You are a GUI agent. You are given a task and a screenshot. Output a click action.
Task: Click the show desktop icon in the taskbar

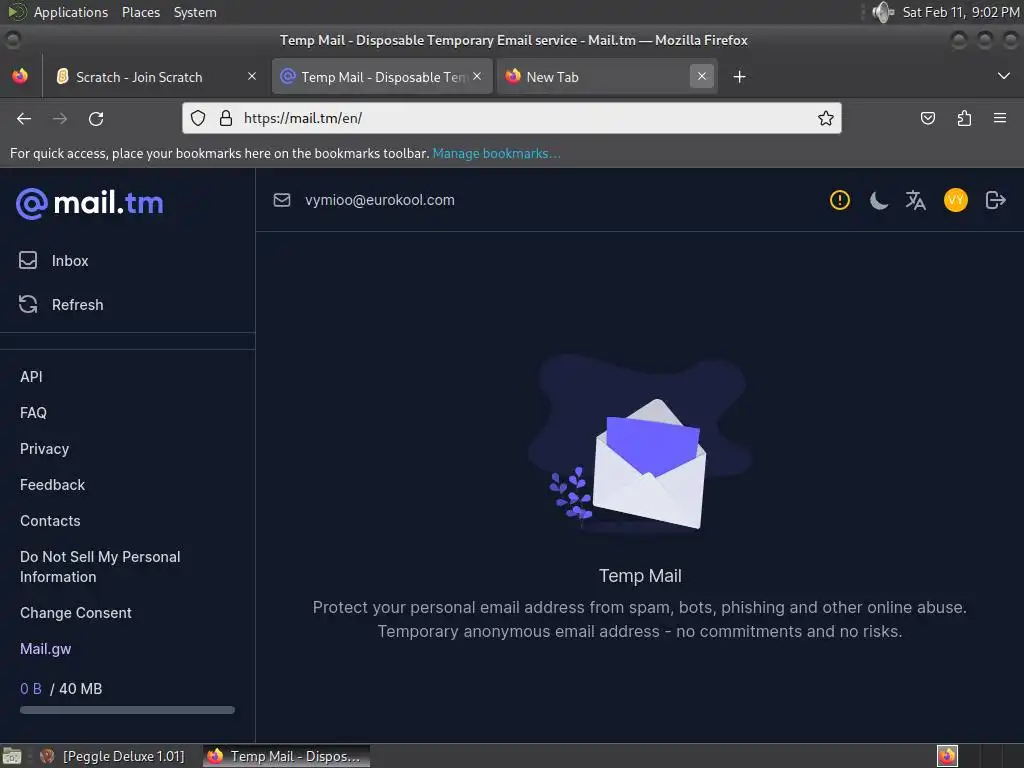[12, 756]
